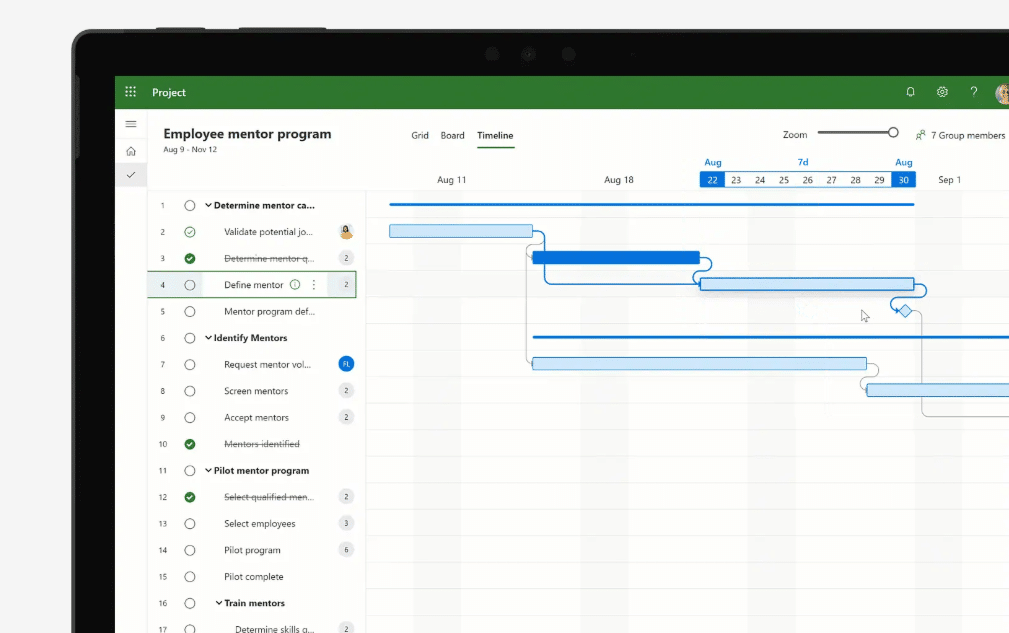The image size is (1009, 633).
Task: Select the checkmark icon in the left sidebar
Action: tap(130, 175)
